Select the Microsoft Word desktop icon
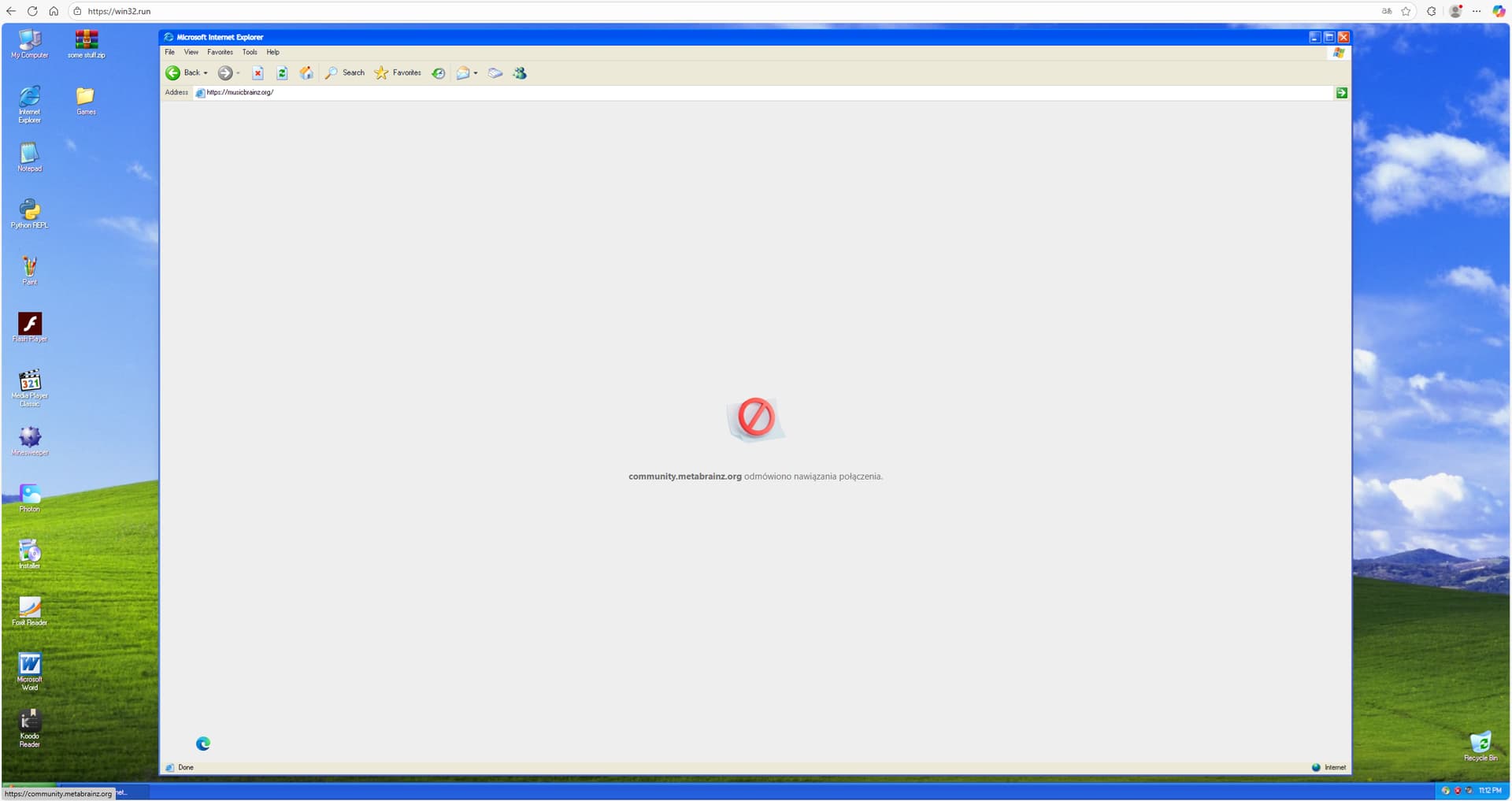 point(30,672)
